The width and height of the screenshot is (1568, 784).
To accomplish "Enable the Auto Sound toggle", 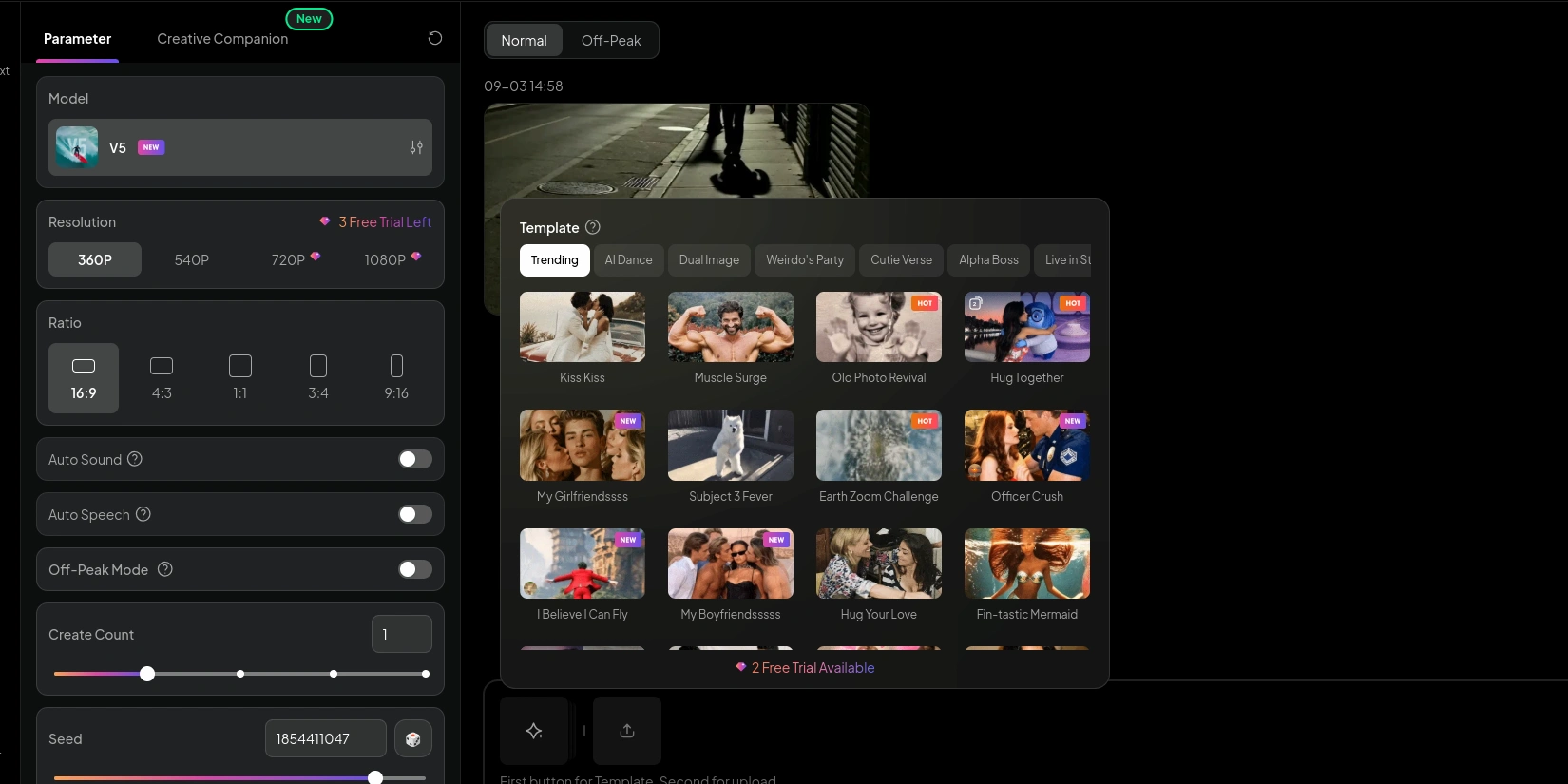I will (414, 459).
